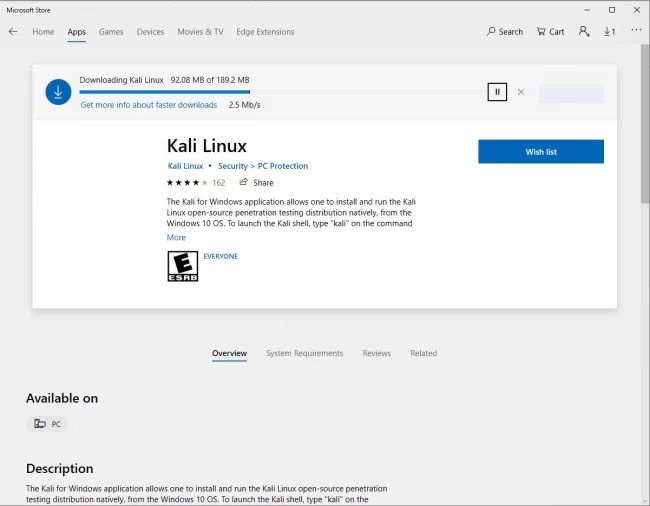Maximize the Microsoft Store window

pos(612,10)
